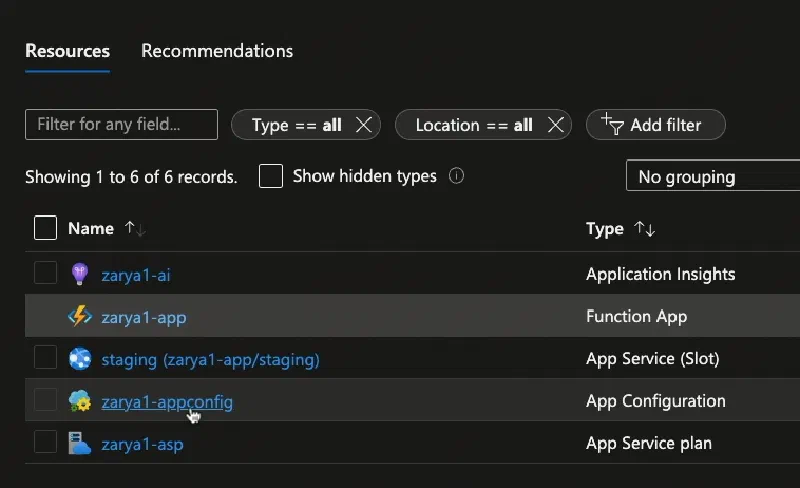Click the Name column header label
The image size is (800, 488).
pyautogui.click(x=91, y=228)
